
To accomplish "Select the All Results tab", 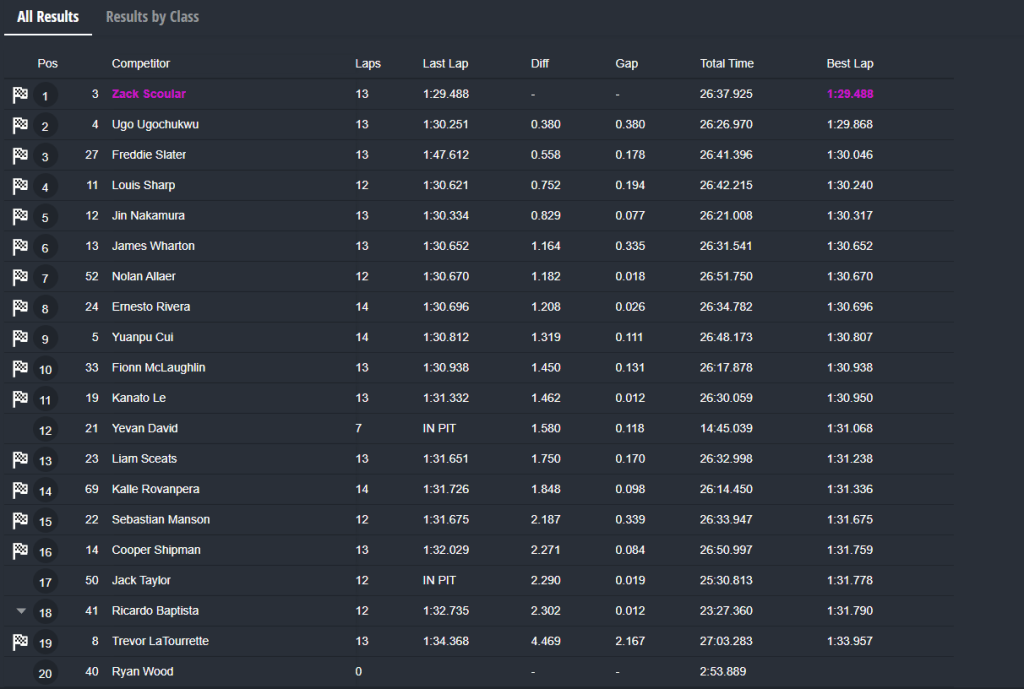I will [48, 17].
